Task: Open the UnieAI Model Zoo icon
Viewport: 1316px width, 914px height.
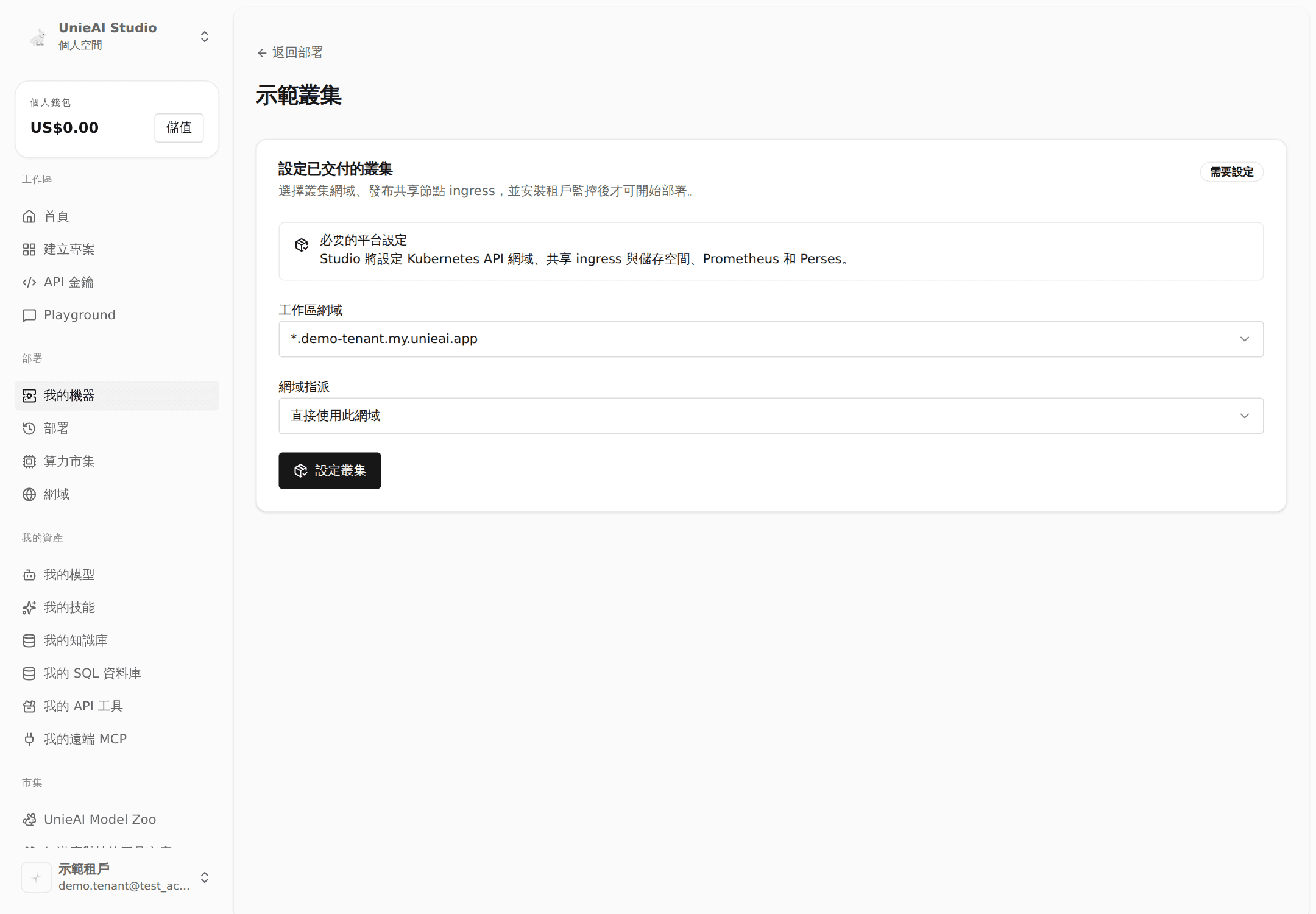Action: 29,820
